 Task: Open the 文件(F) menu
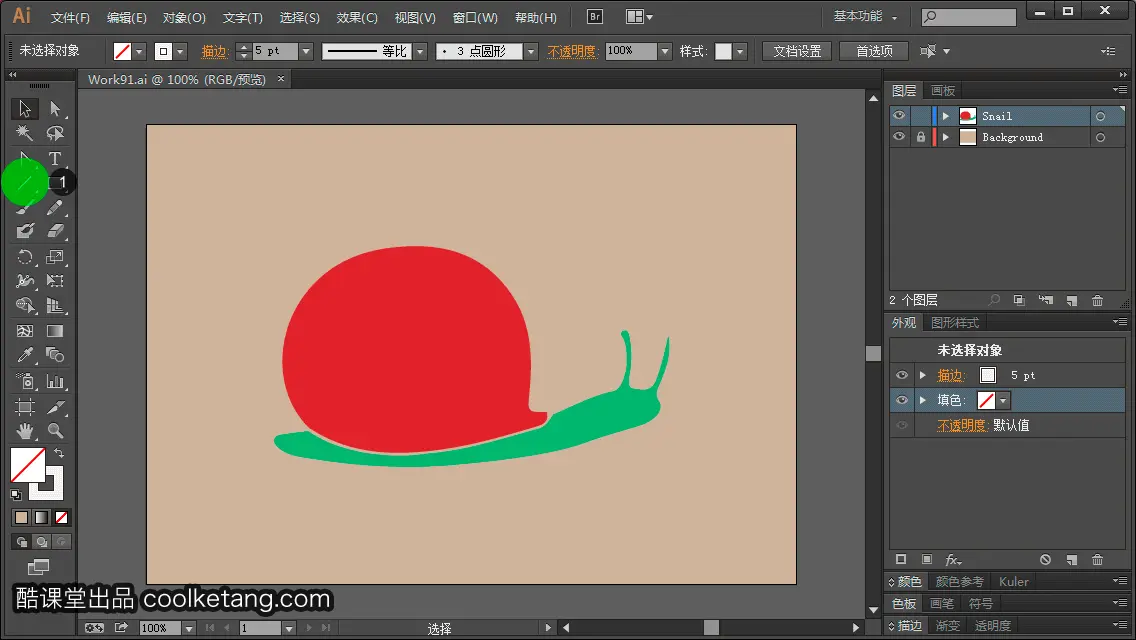[x=70, y=17]
